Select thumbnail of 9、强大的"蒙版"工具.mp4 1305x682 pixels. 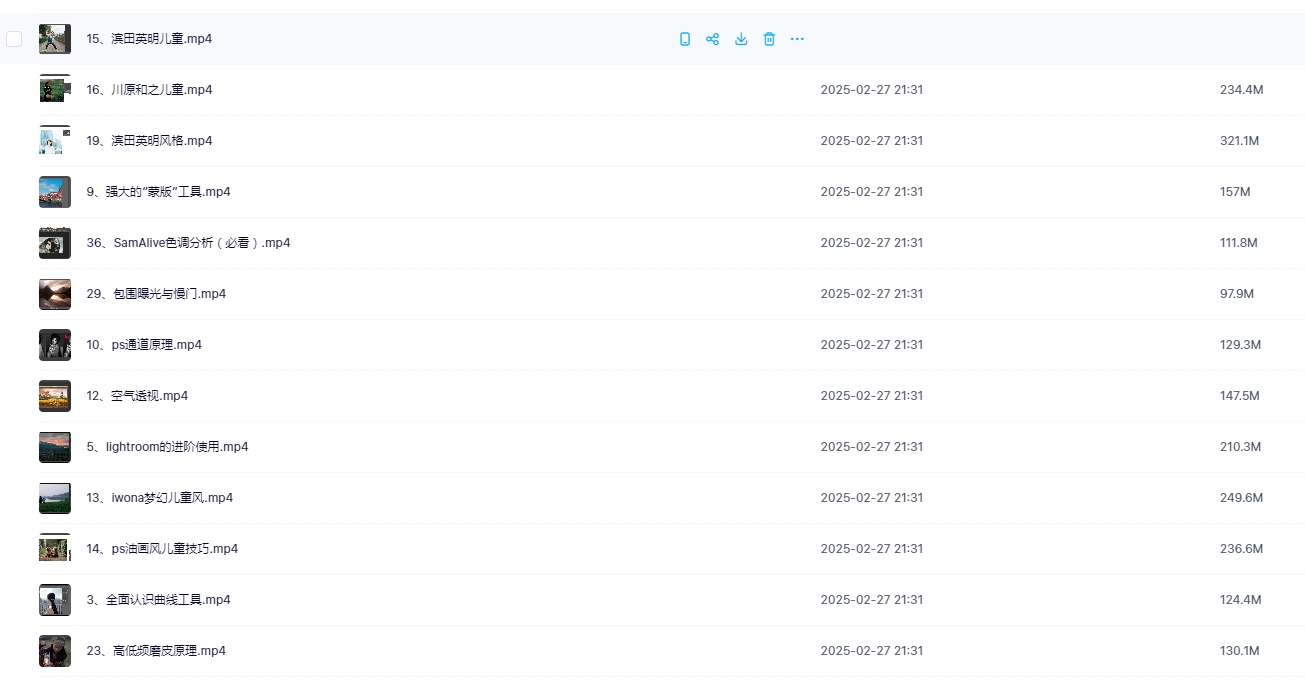point(54,192)
